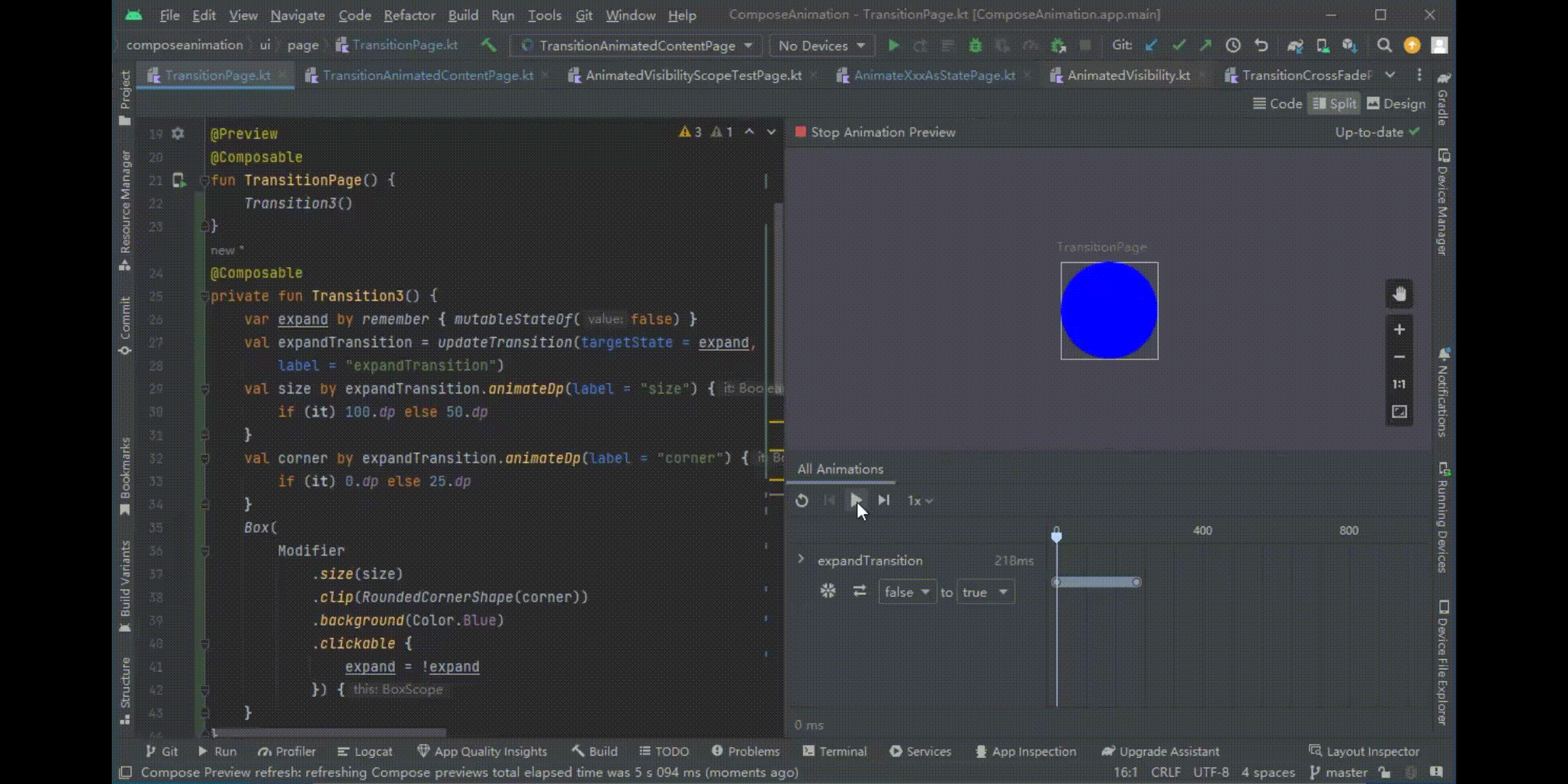Expand the expandTransition animation row
Viewport: 1568px width, 784px height.
[x=801, y=560]
